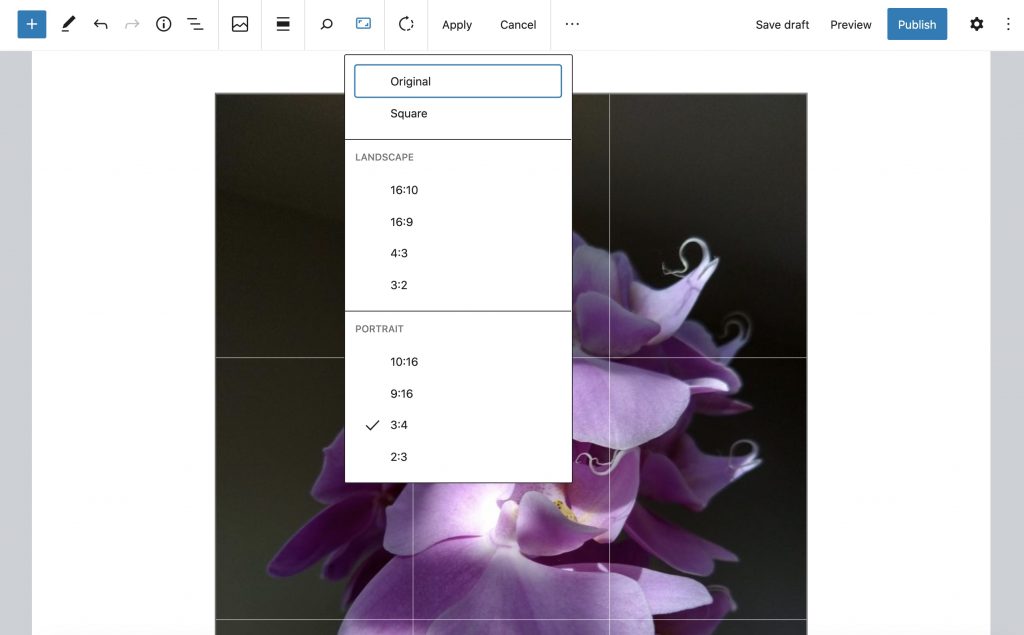
Task: Open the settings gear sidebar
Action: point(976,24)
